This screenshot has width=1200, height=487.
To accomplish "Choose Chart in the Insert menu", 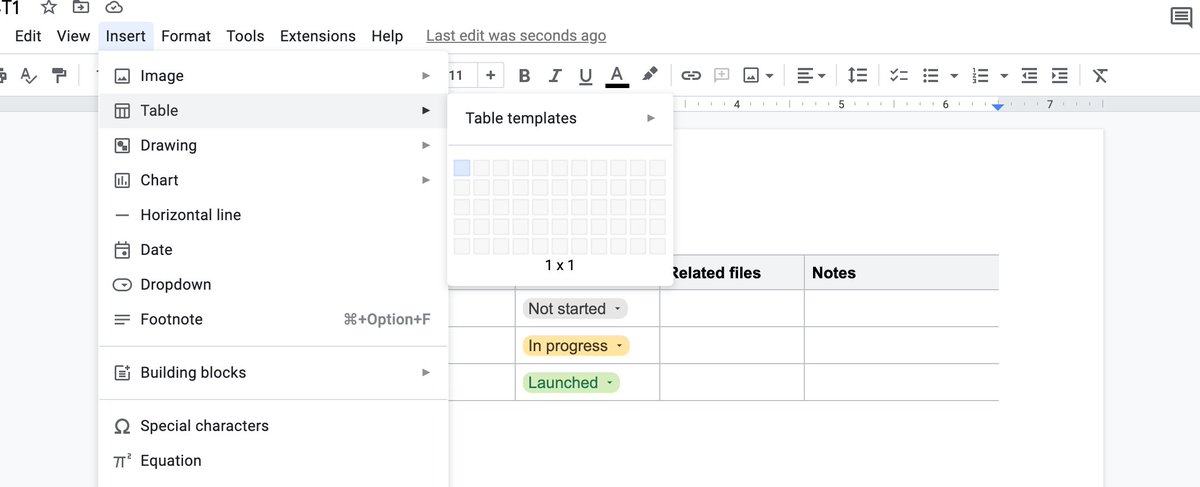I will [x=273, y=180].
